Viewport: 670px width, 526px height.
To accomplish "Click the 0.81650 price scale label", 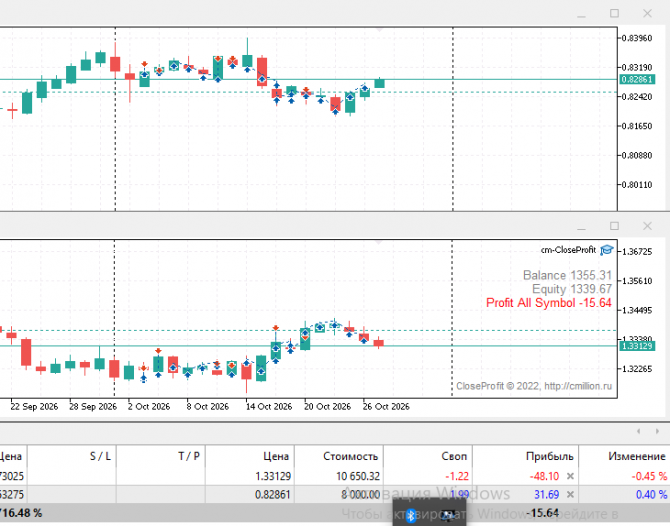I will pos(637,126).
